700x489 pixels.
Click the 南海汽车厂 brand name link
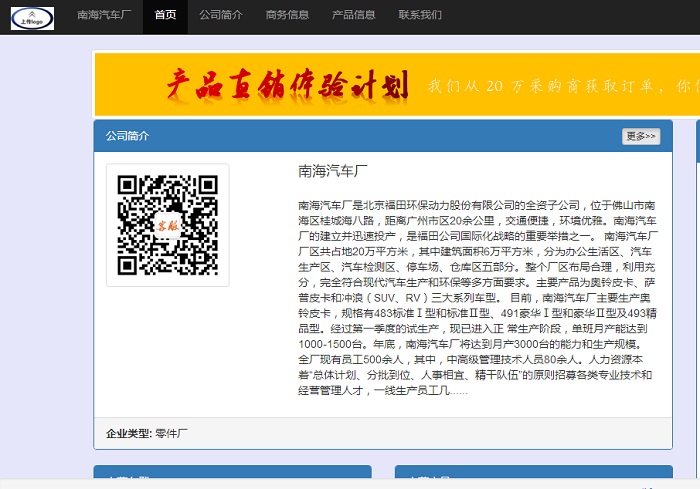point(104,16)
